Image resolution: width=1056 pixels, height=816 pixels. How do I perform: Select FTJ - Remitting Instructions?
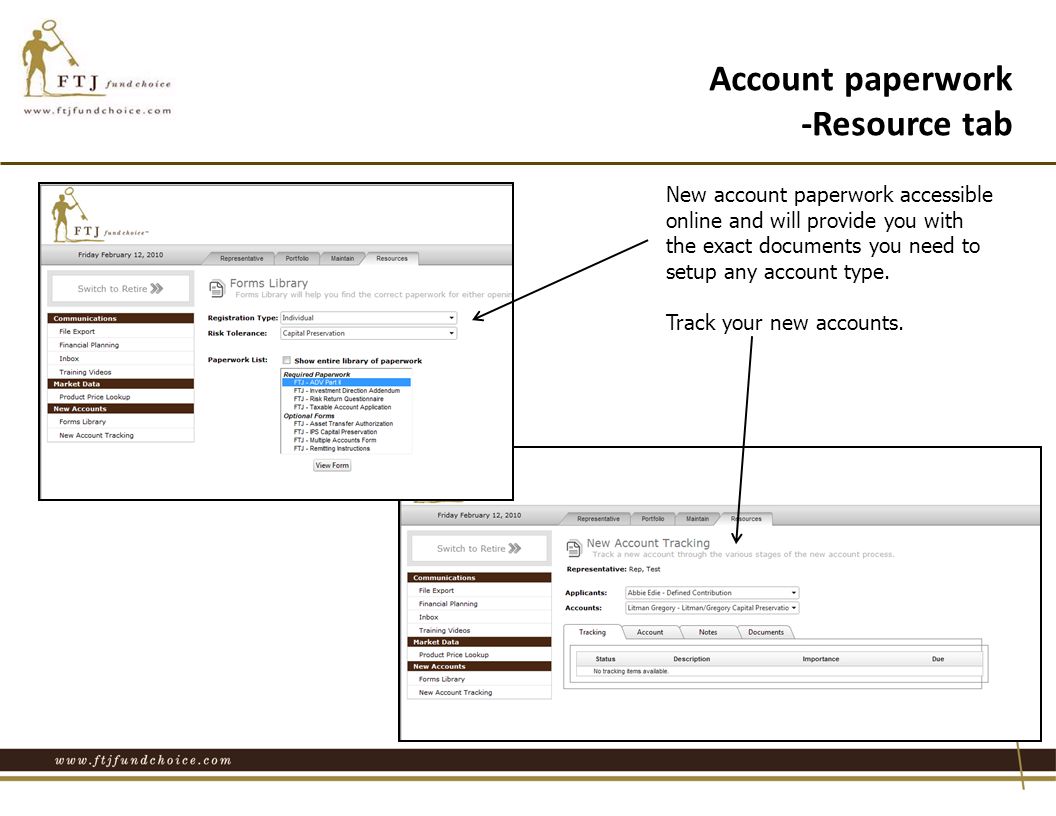click(331, 448)
